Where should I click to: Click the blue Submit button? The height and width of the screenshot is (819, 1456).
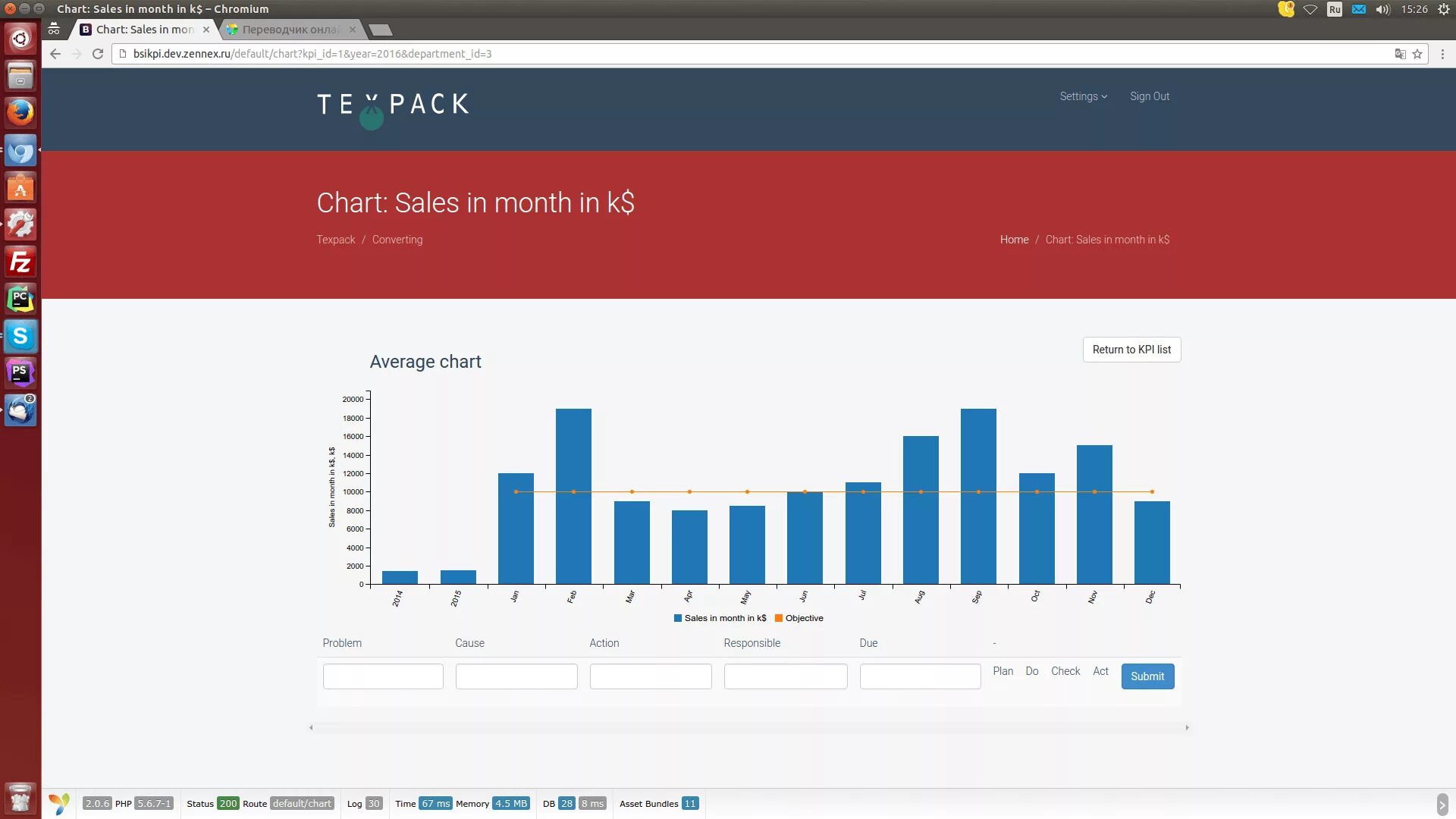pyautogui.click(x=1147, y=676)
